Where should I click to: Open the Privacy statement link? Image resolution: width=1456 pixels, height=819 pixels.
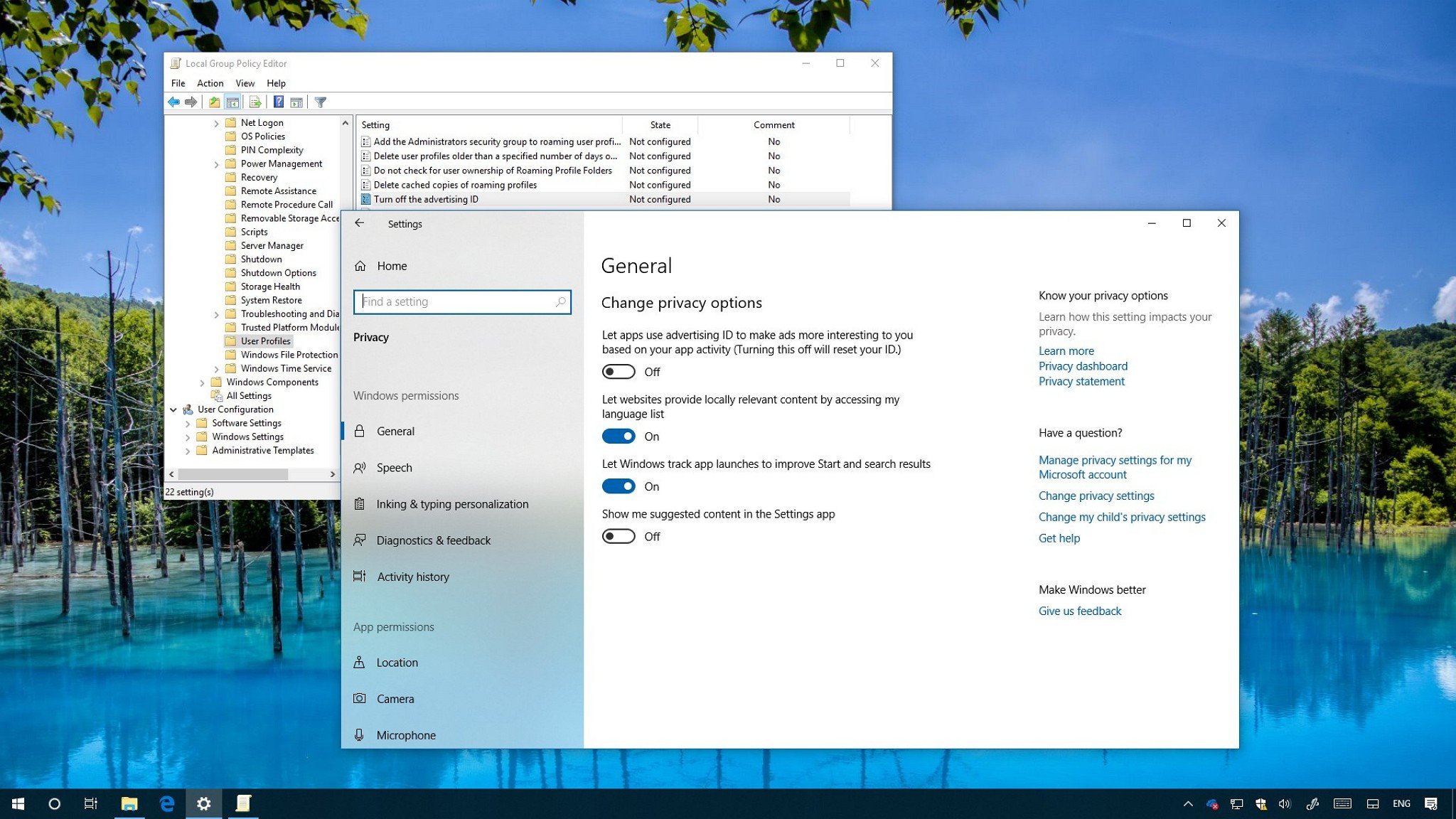coord(1081,381)
